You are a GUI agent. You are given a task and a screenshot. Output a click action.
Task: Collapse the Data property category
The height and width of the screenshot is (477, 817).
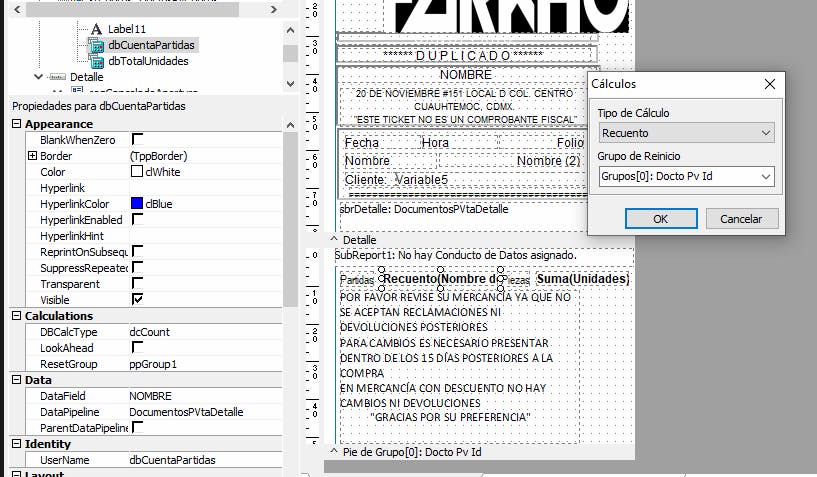[17, 380]
